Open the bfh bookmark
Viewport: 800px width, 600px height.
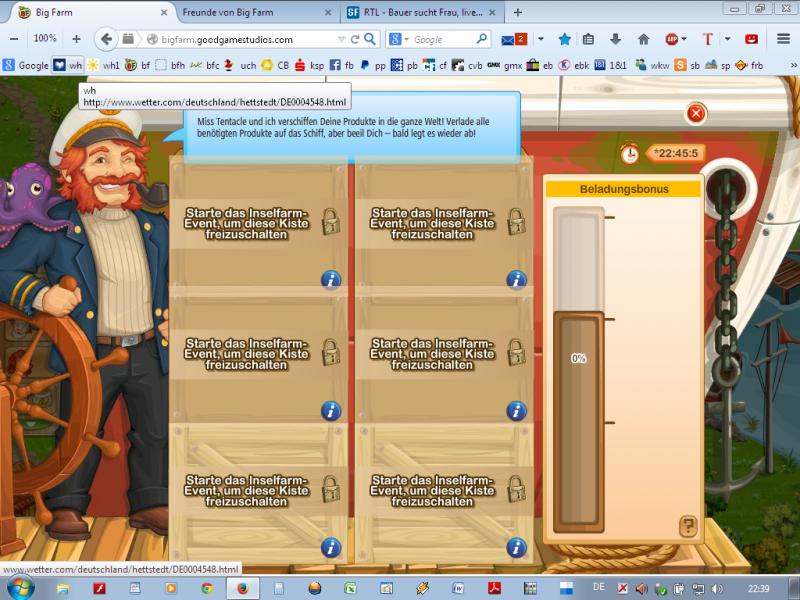tap(170, 65)
